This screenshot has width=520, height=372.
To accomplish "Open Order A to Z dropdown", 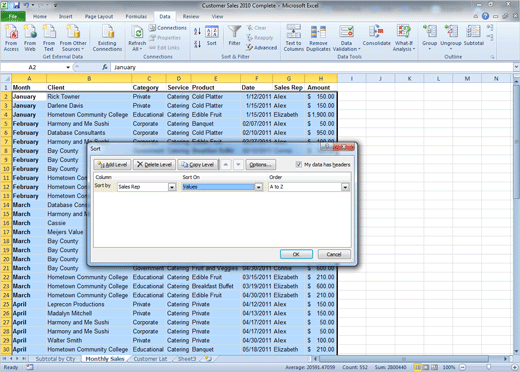I will (345, 187).
